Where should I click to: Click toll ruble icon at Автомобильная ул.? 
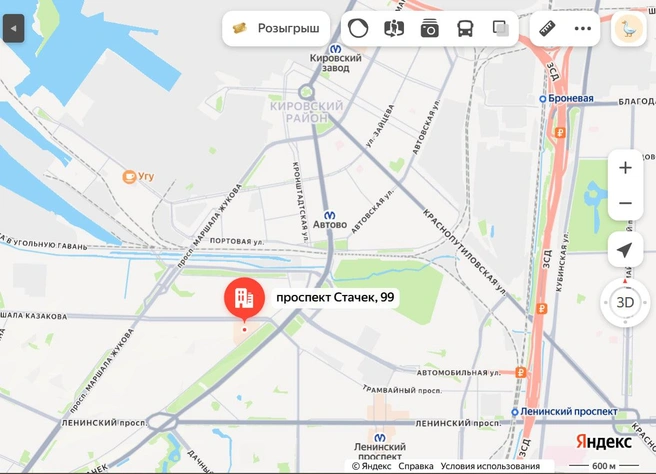click(x=520, y=372)
